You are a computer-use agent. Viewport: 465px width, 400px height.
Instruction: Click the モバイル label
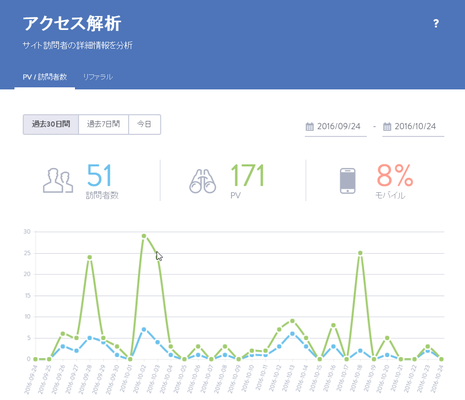[x=390, y=195]
